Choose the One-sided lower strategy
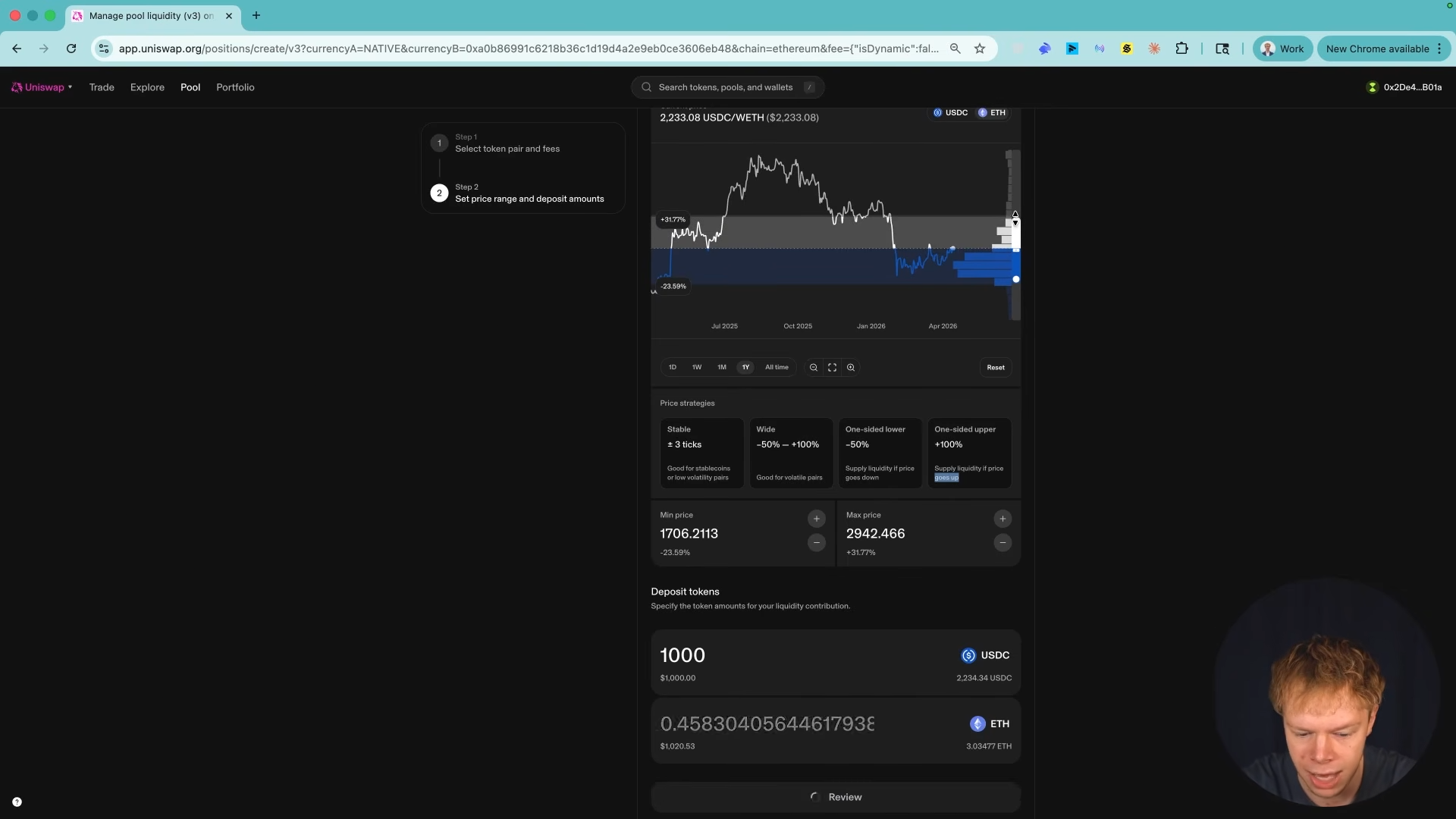The height and width of the screenshot is (819, 1456). [x=880, y=453]
